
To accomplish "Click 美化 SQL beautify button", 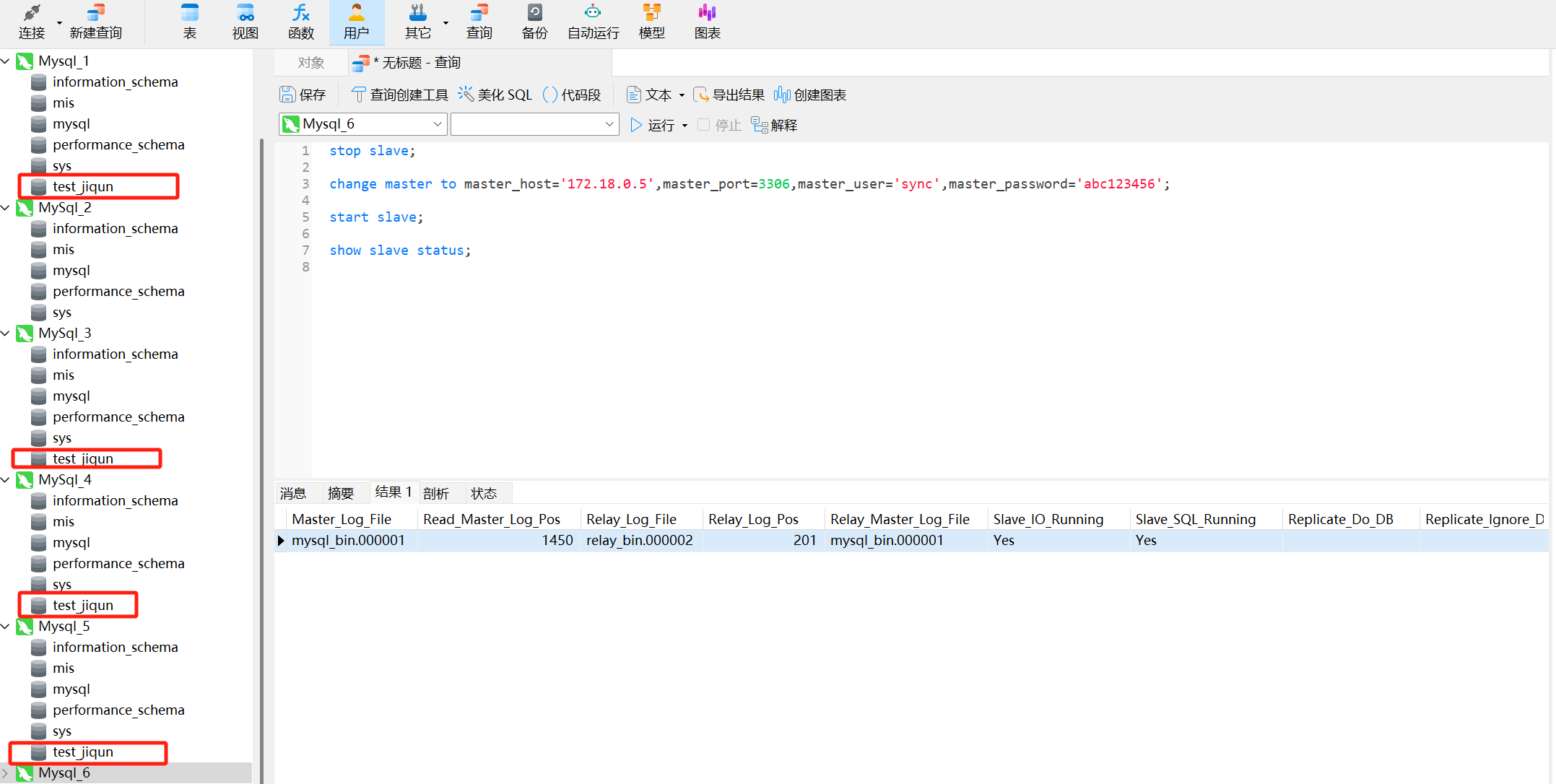I will coord(495,95).
